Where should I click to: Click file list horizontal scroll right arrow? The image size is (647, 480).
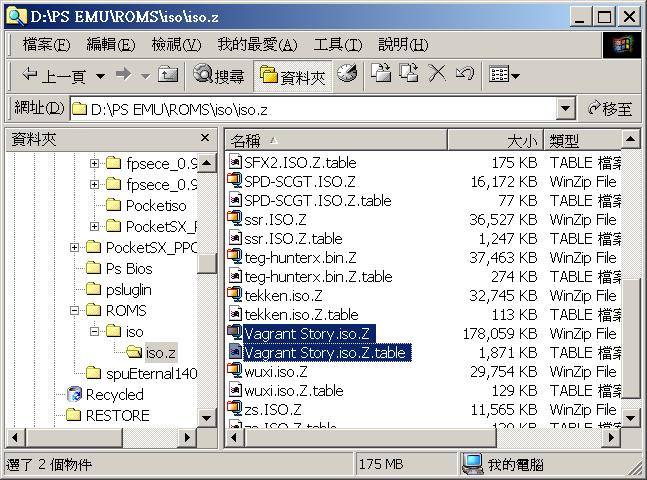point(612,437)
